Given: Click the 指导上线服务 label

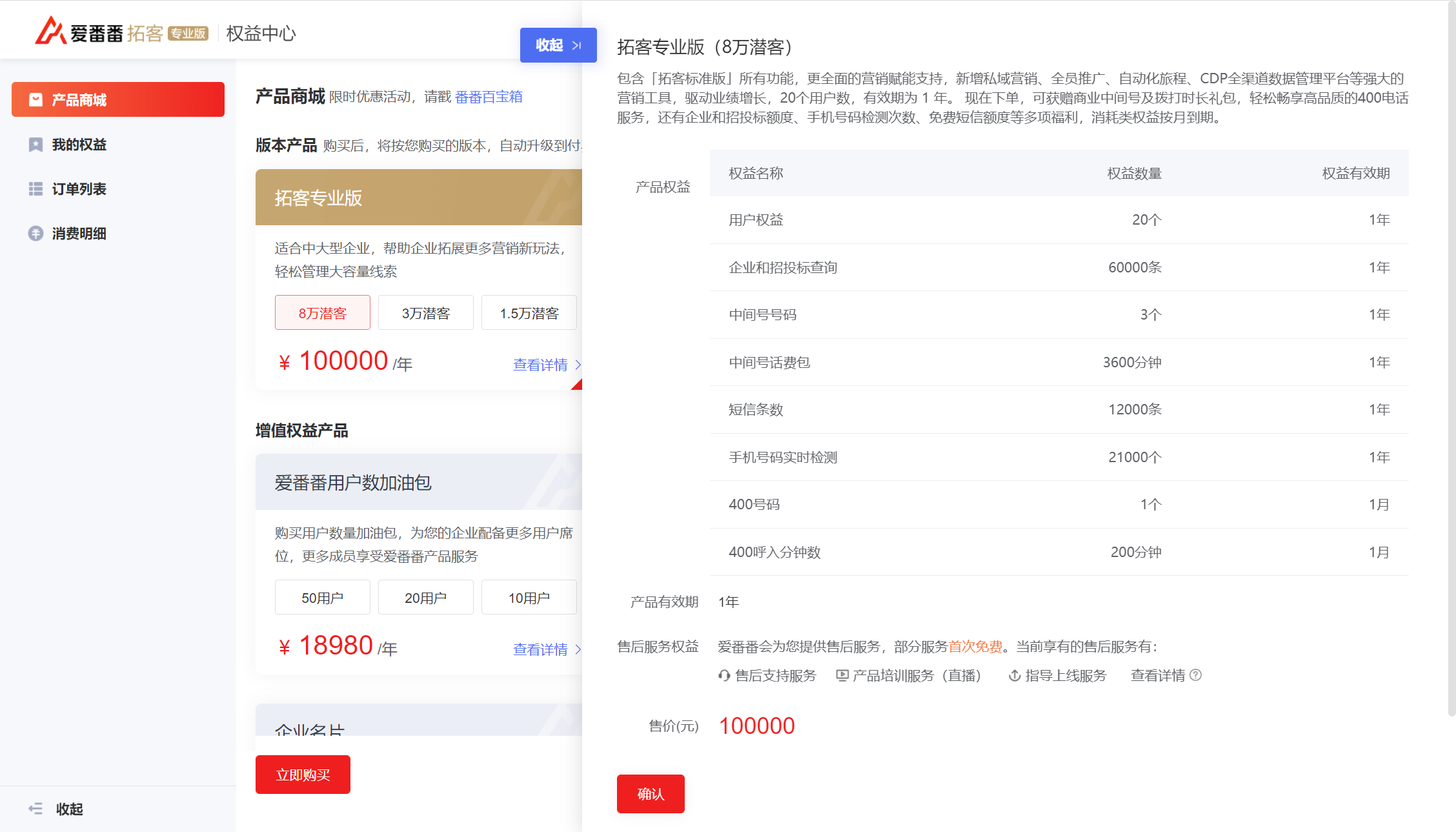Looking at the screenshot, I should (x=1066, y=676).
